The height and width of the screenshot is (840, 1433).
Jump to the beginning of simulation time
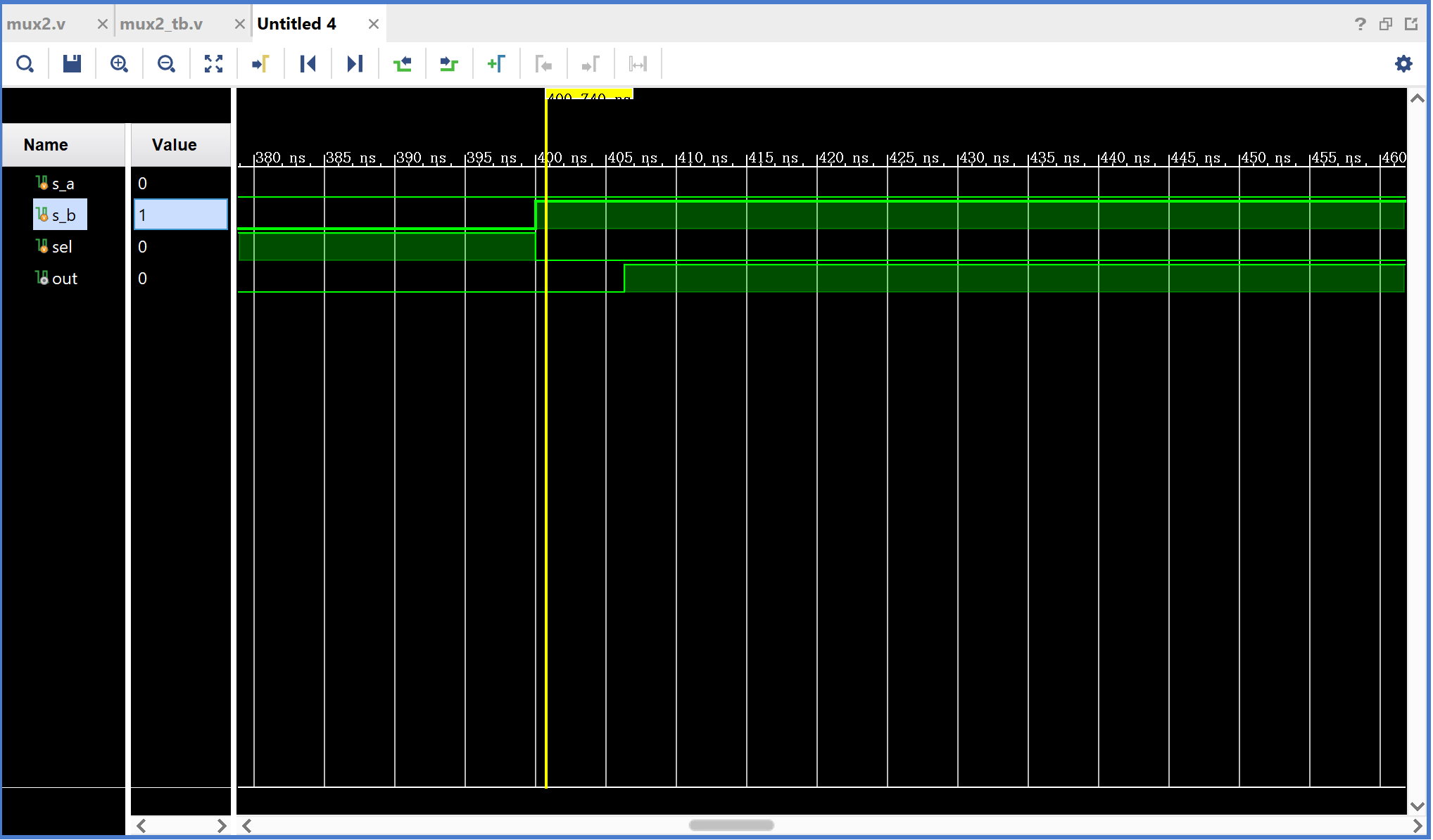[308, 64]
